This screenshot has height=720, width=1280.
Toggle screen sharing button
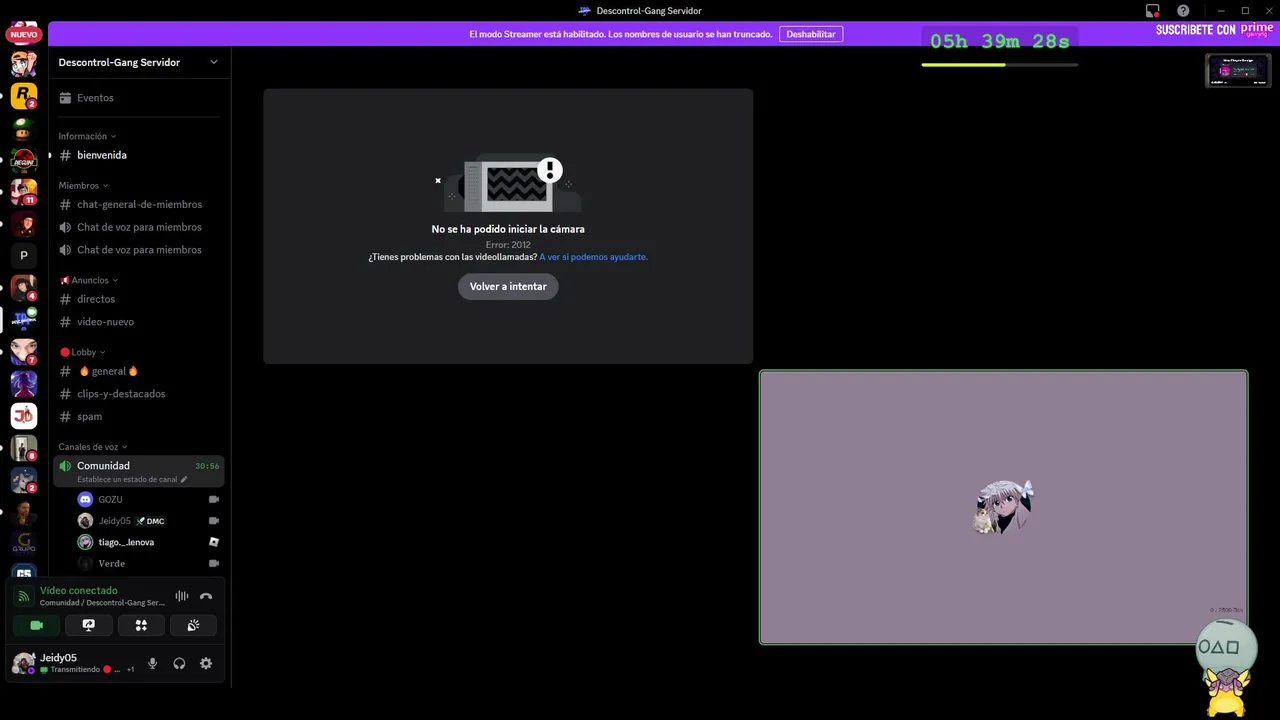coord(89,625)
